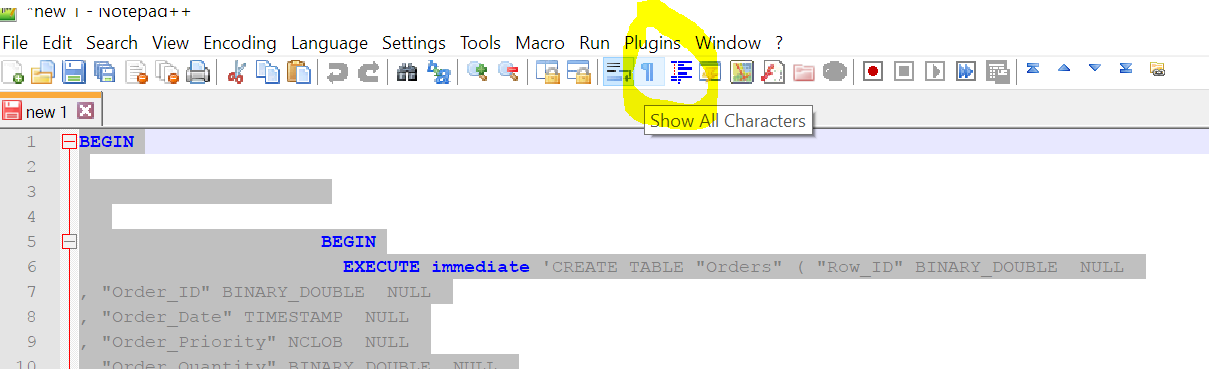Save the current file
Viewport: 1209px width, 369px height.
[74, 72]
